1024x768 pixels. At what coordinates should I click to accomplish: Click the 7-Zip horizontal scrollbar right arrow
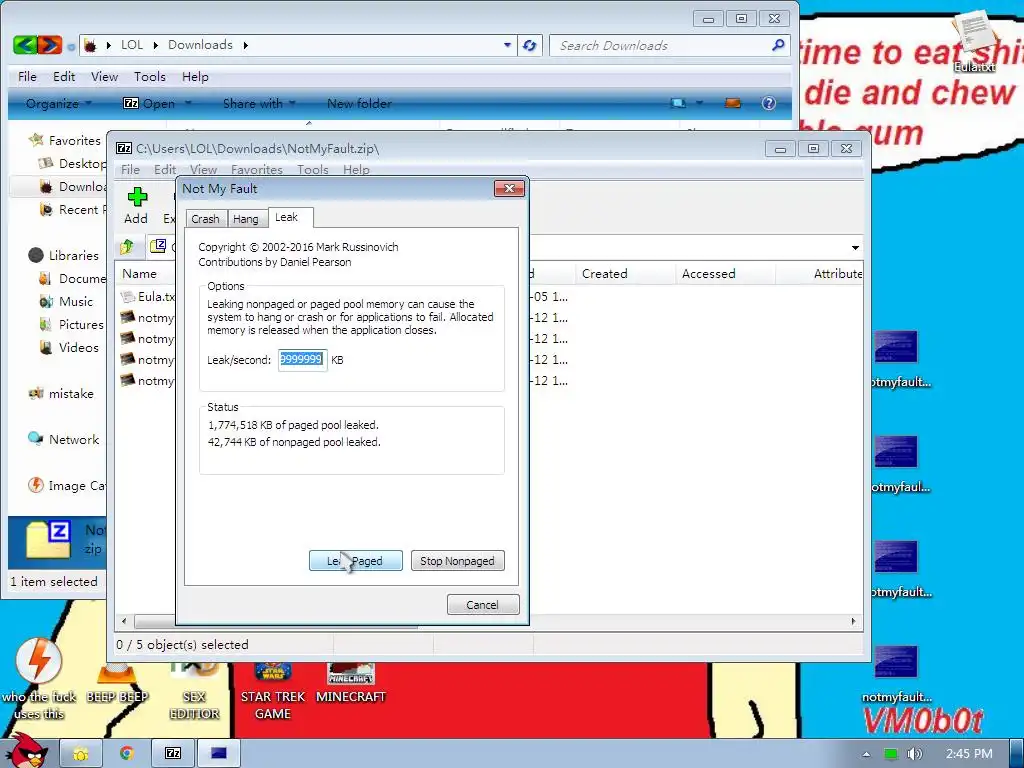853,621
